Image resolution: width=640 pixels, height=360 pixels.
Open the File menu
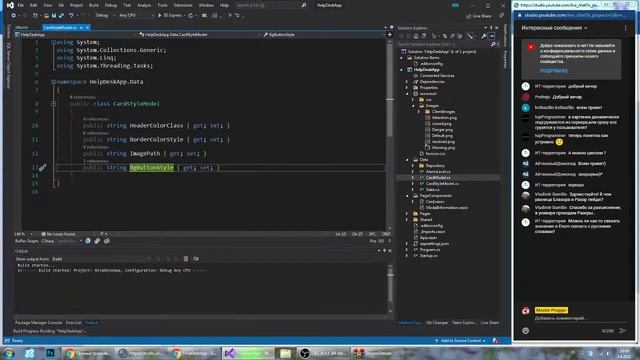pos(21,5)
